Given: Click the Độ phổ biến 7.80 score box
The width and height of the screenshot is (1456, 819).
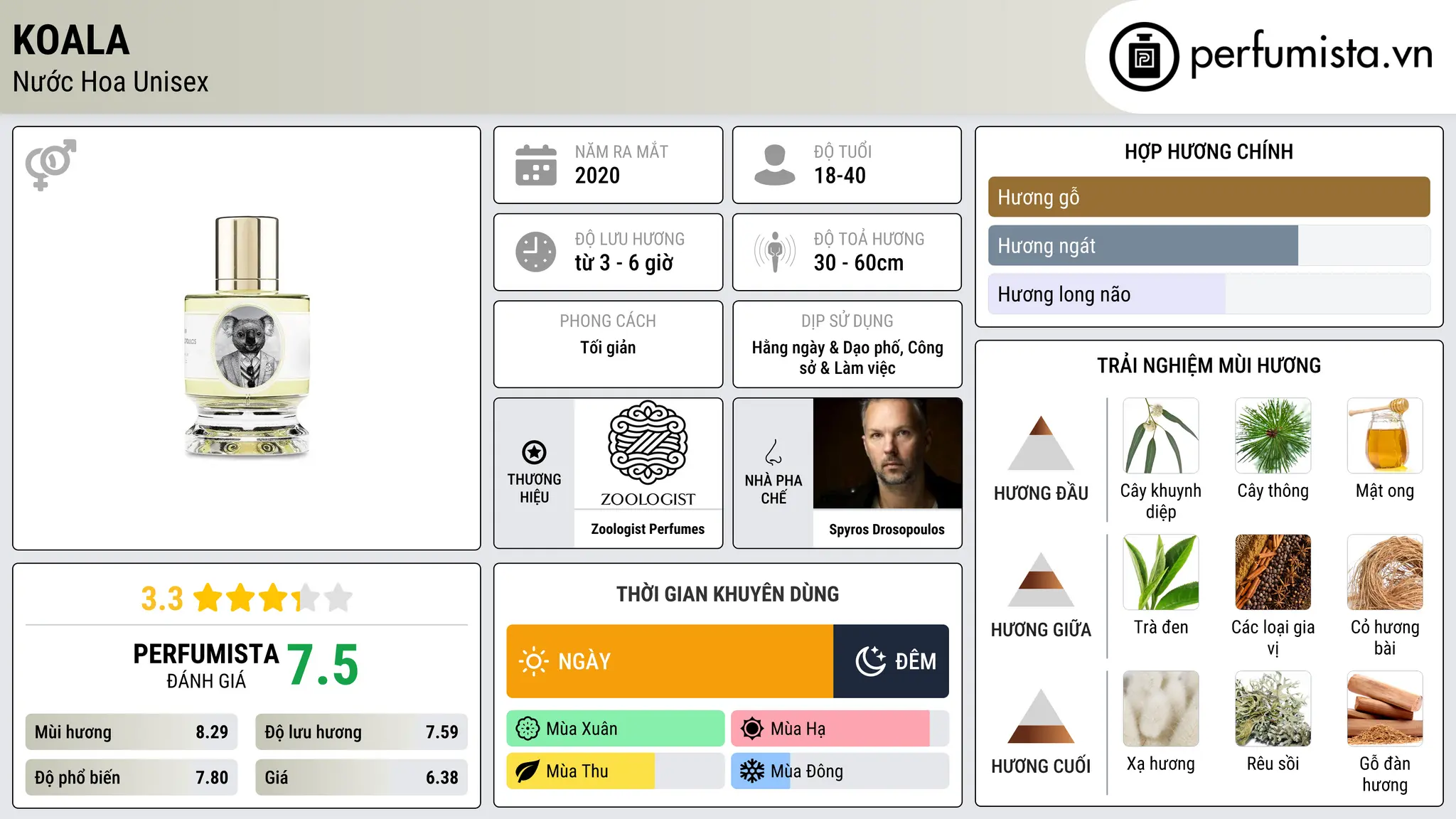Looking at the screenshot, I should coord(132,778).
